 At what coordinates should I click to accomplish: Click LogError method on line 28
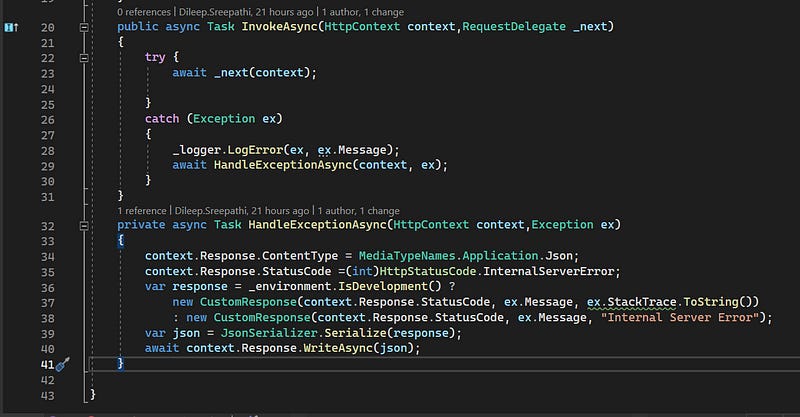click(255, 150)
